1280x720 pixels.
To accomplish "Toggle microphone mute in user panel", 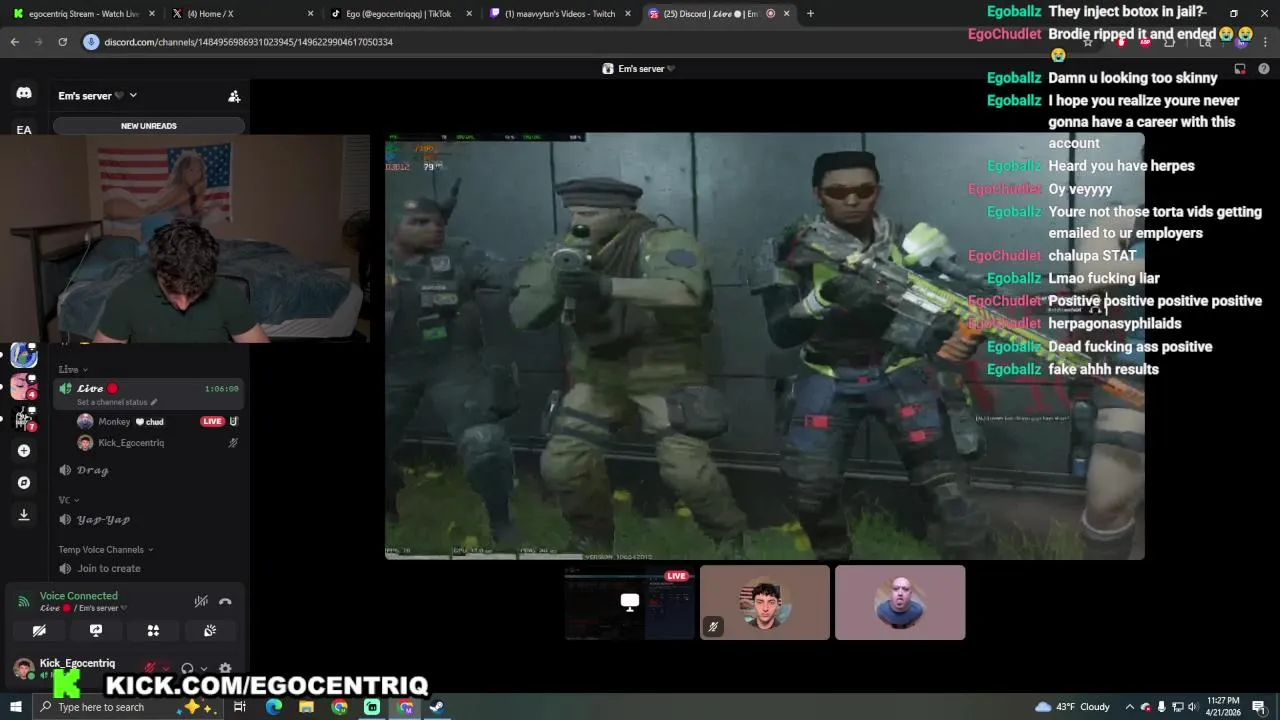I will tap(150, 669).
